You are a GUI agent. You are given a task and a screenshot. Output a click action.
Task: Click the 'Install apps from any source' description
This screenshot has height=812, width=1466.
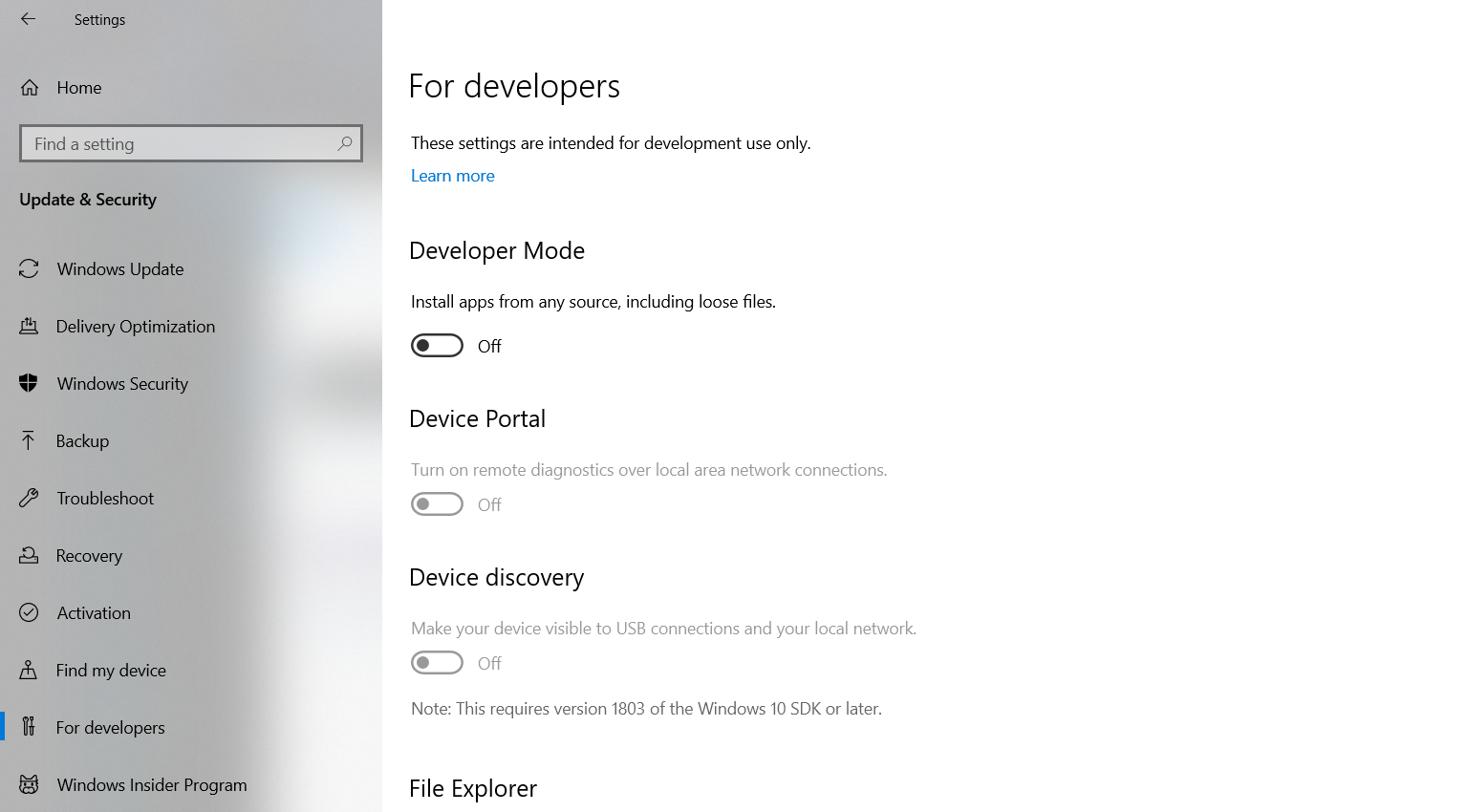(x=593, y=302)
